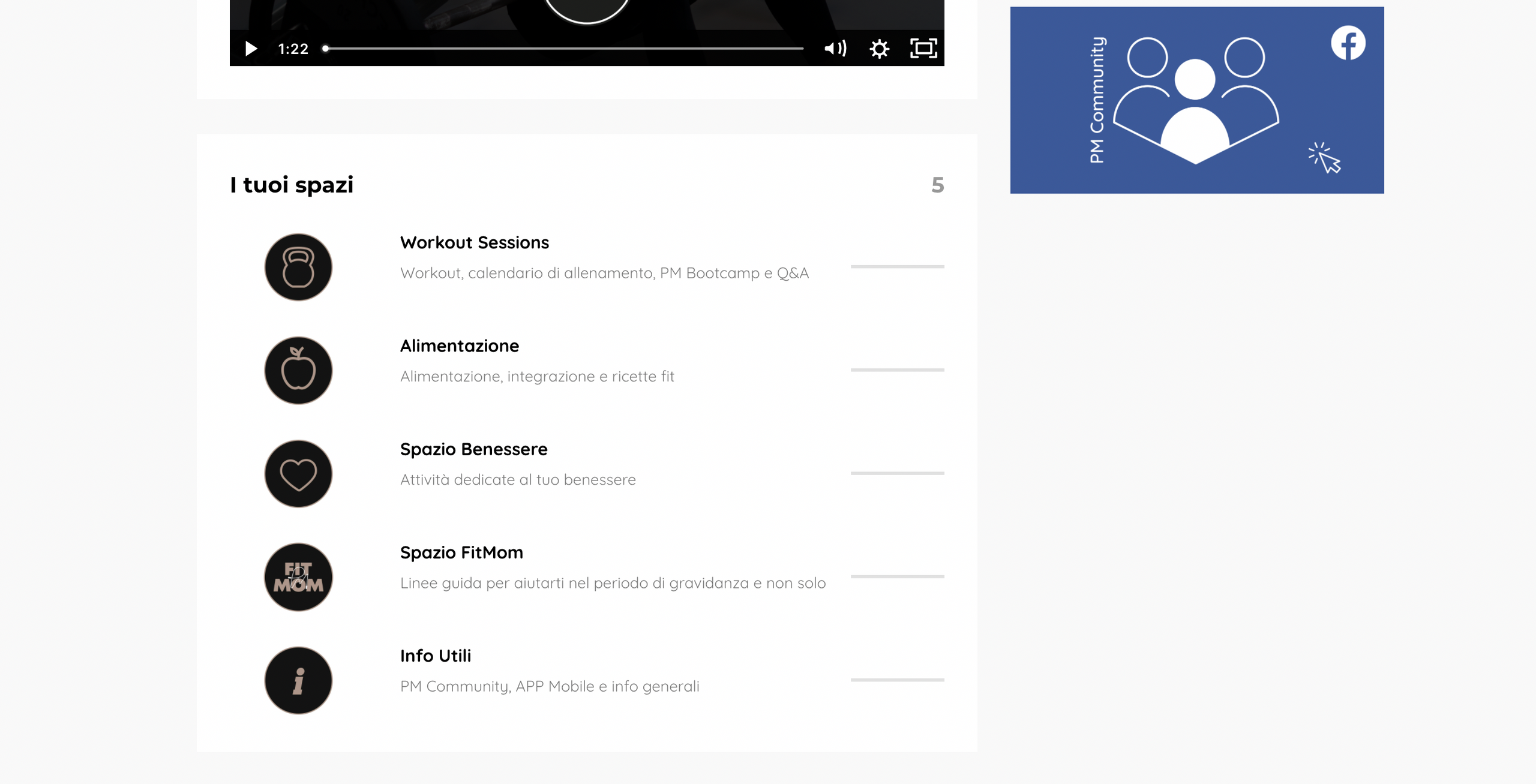Open the Spazio FitMom title

(461, 552)
